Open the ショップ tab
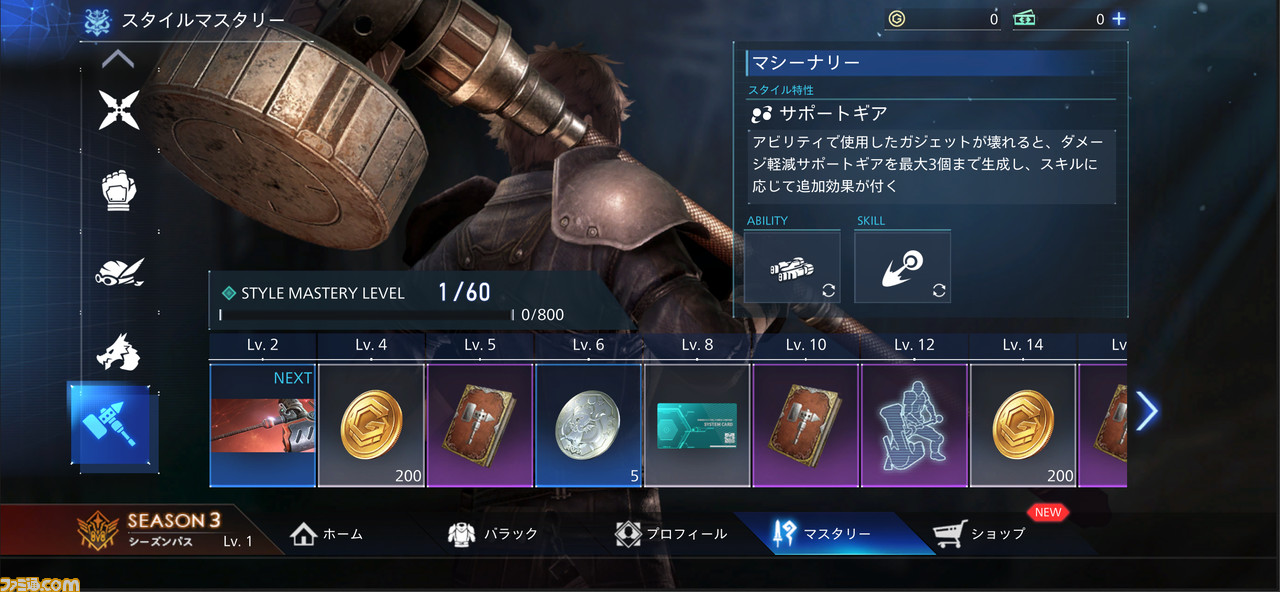This screenshot has width=1280, height=592. (979, 534)
